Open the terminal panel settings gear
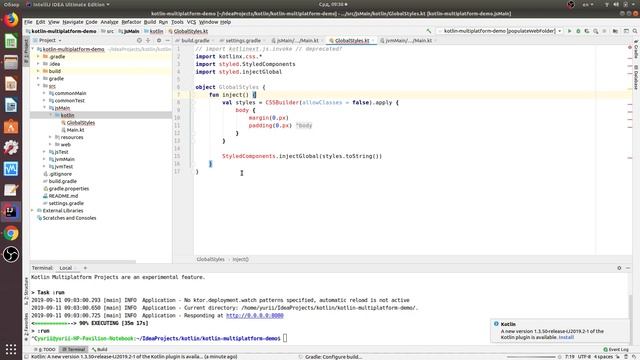The width and height of the screenshot is (640, 360). (x=619, y=268)
